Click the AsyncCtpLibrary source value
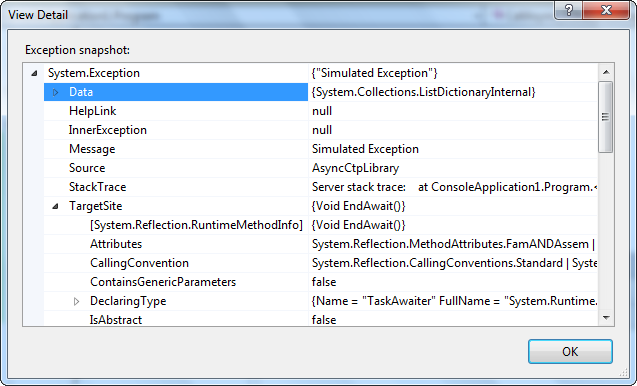Image resolution: width=637 pixels, height=386 pixels. click(355, 168)
